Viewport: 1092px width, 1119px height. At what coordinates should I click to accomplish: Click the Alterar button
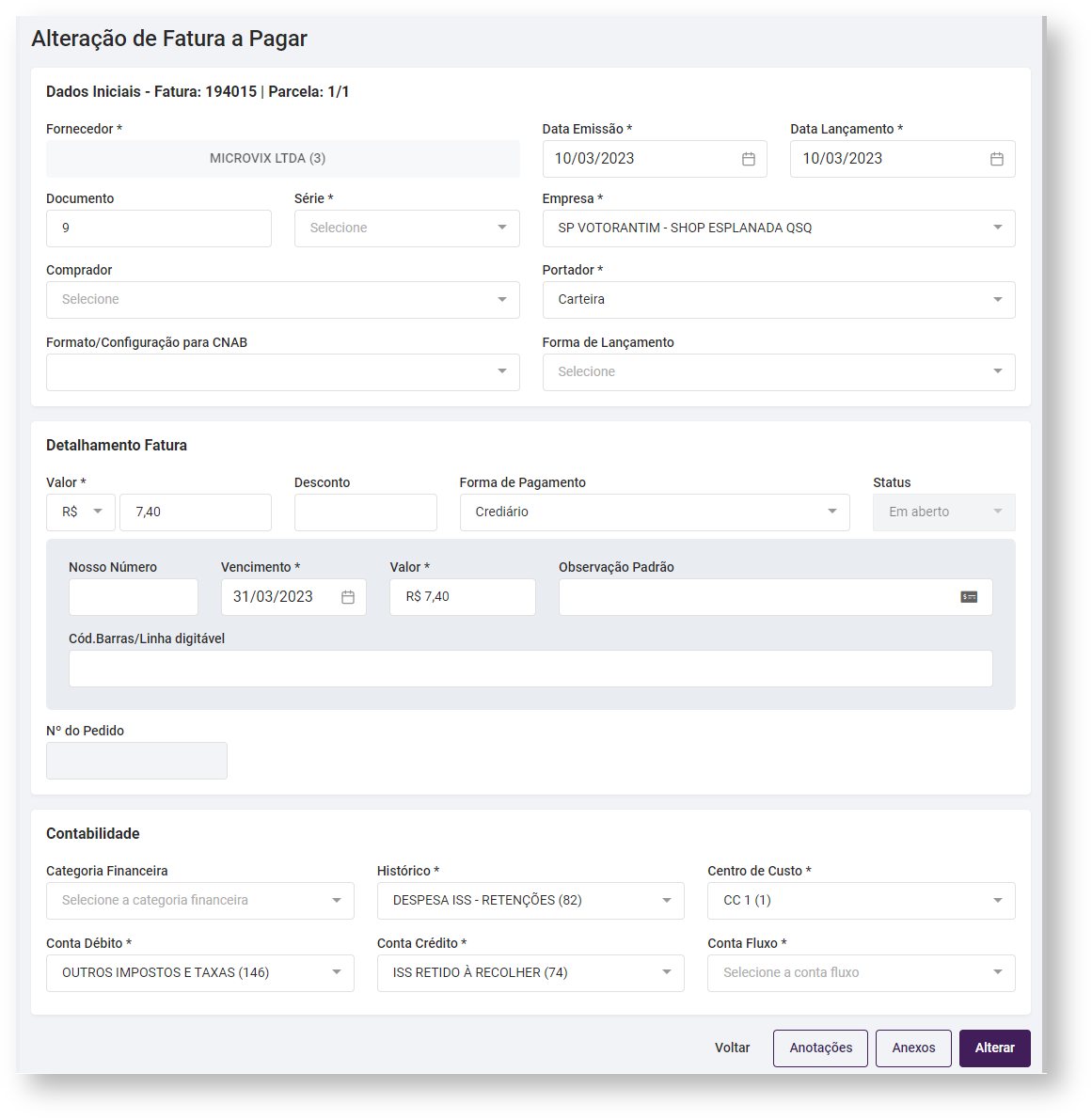point(994,1048)
